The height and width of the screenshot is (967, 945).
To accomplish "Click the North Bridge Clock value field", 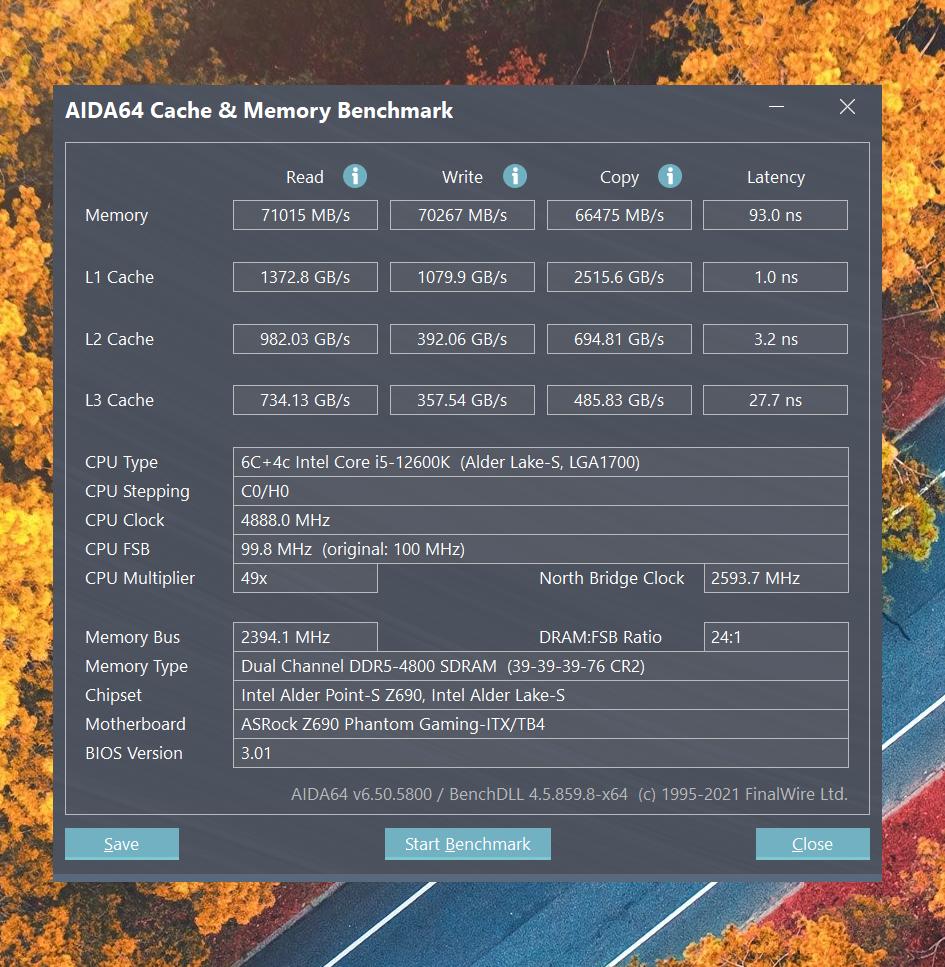I will pos(775,578).
